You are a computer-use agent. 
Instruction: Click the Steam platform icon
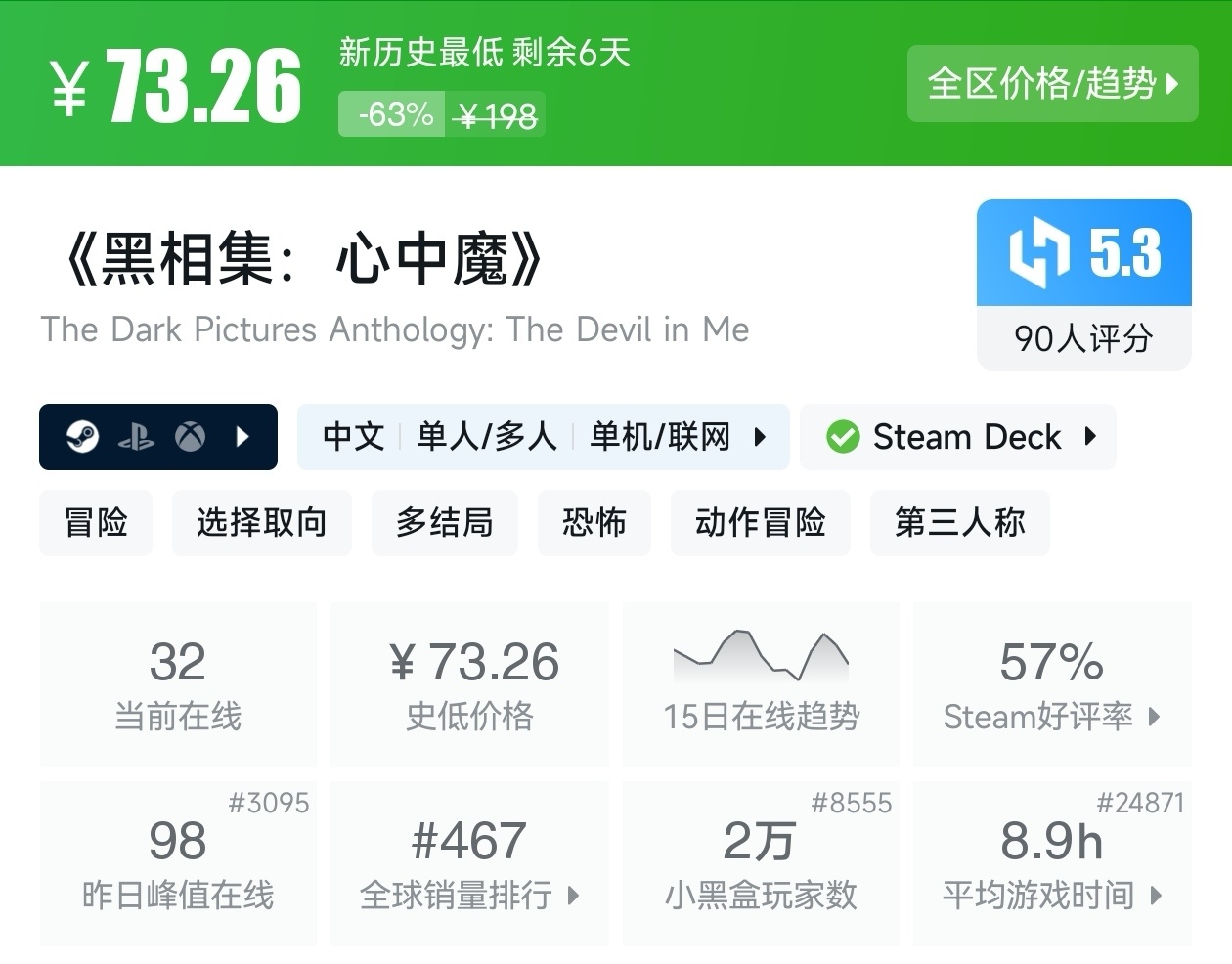point(83,436)
